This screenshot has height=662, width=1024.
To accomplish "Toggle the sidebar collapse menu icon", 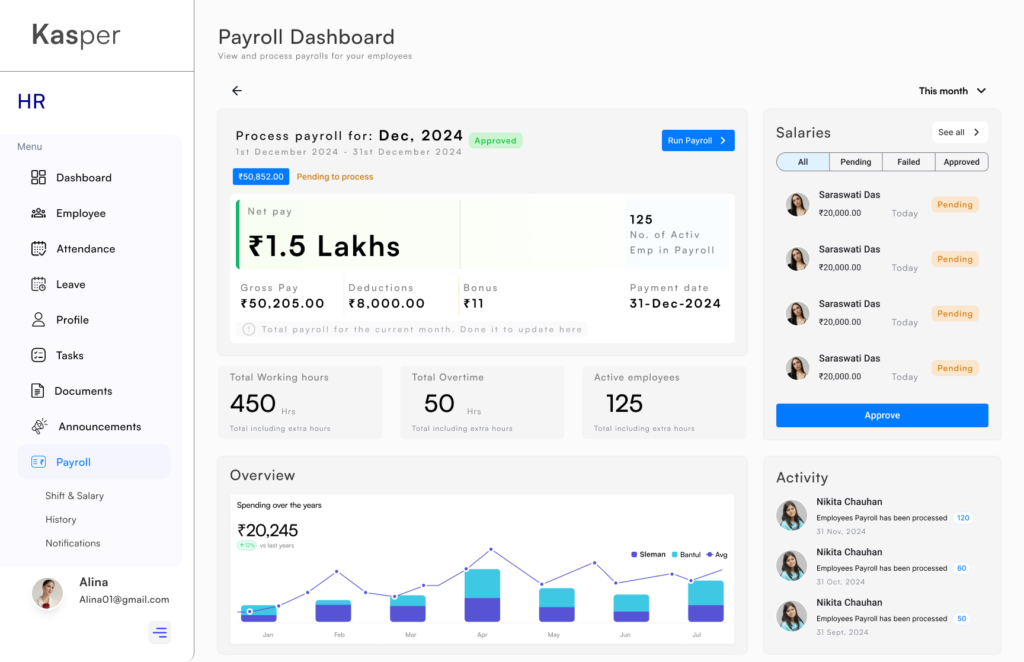I will pos(160,632).
